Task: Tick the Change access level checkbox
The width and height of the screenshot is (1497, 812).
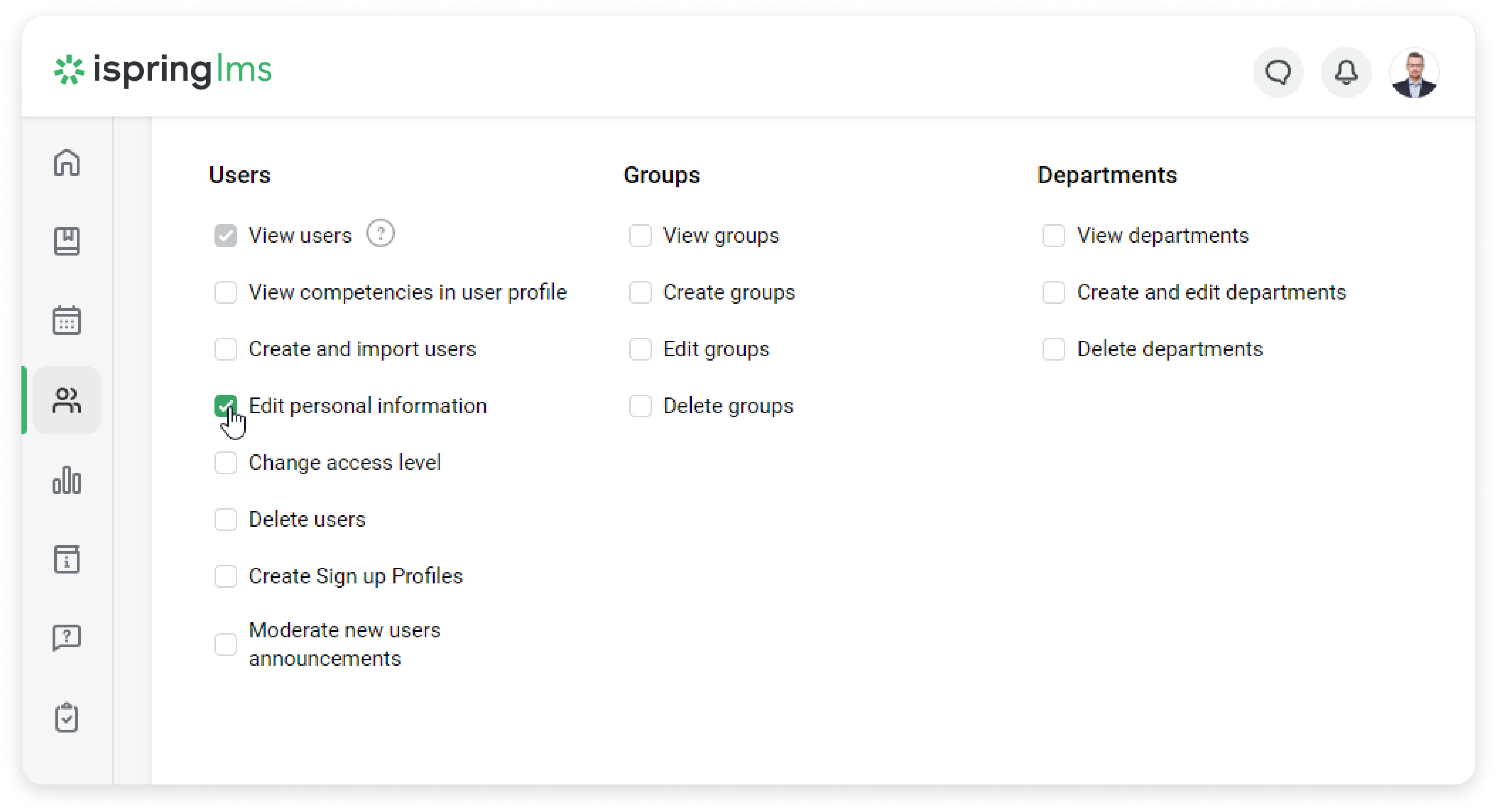Action: pyautogui.click(x=225, y=463)
